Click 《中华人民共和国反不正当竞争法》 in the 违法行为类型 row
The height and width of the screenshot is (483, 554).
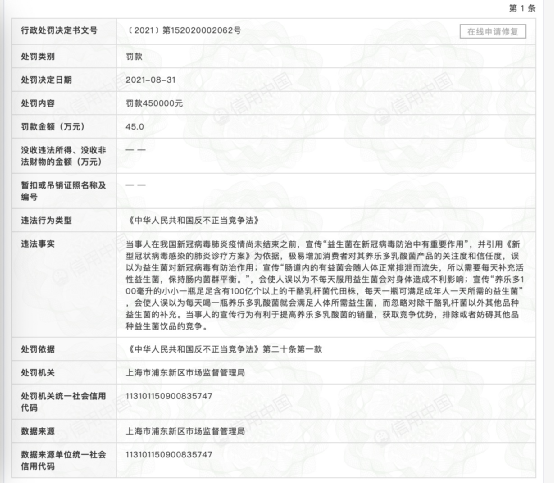(193, 220)
